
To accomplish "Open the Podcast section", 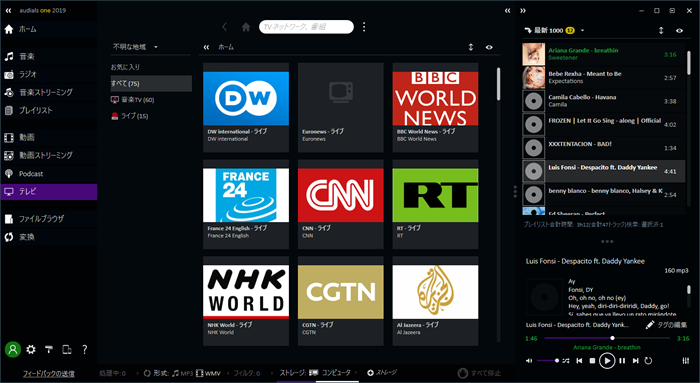I will pyautogui.click(x=48, y=174).
